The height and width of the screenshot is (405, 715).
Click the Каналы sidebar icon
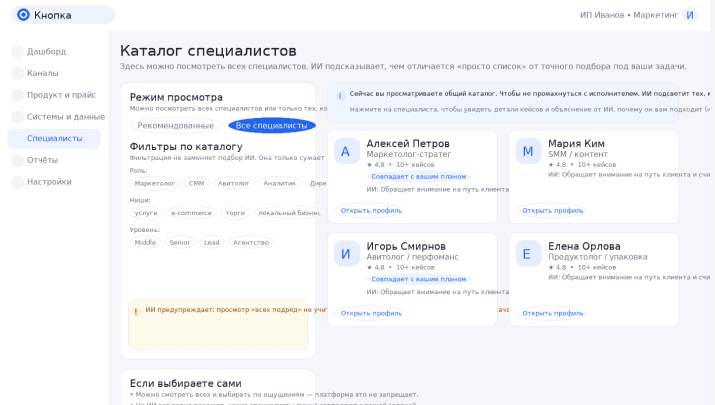pos(17,73)
